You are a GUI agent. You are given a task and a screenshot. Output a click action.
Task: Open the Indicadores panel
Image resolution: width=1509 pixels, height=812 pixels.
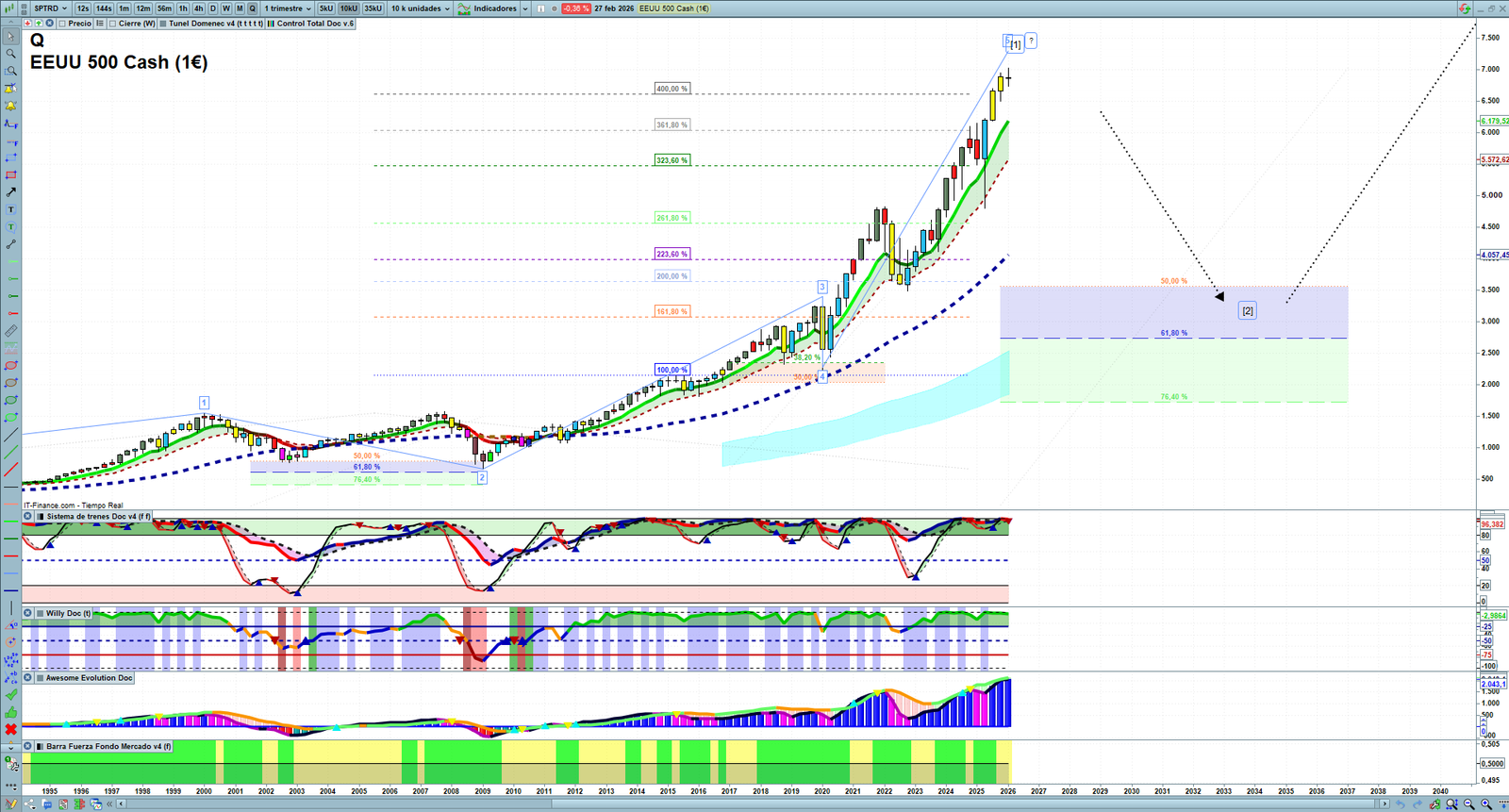coord(489,8)
